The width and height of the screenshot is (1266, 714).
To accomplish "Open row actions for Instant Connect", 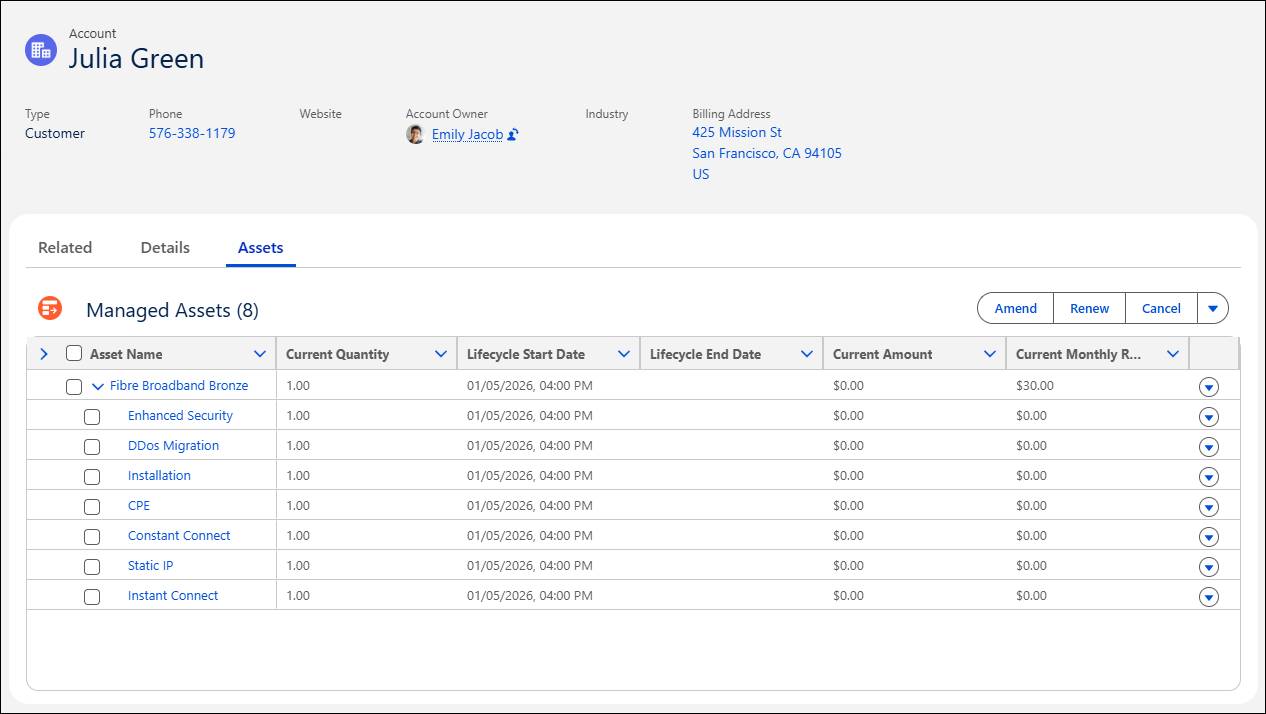I will [1209, 597].
